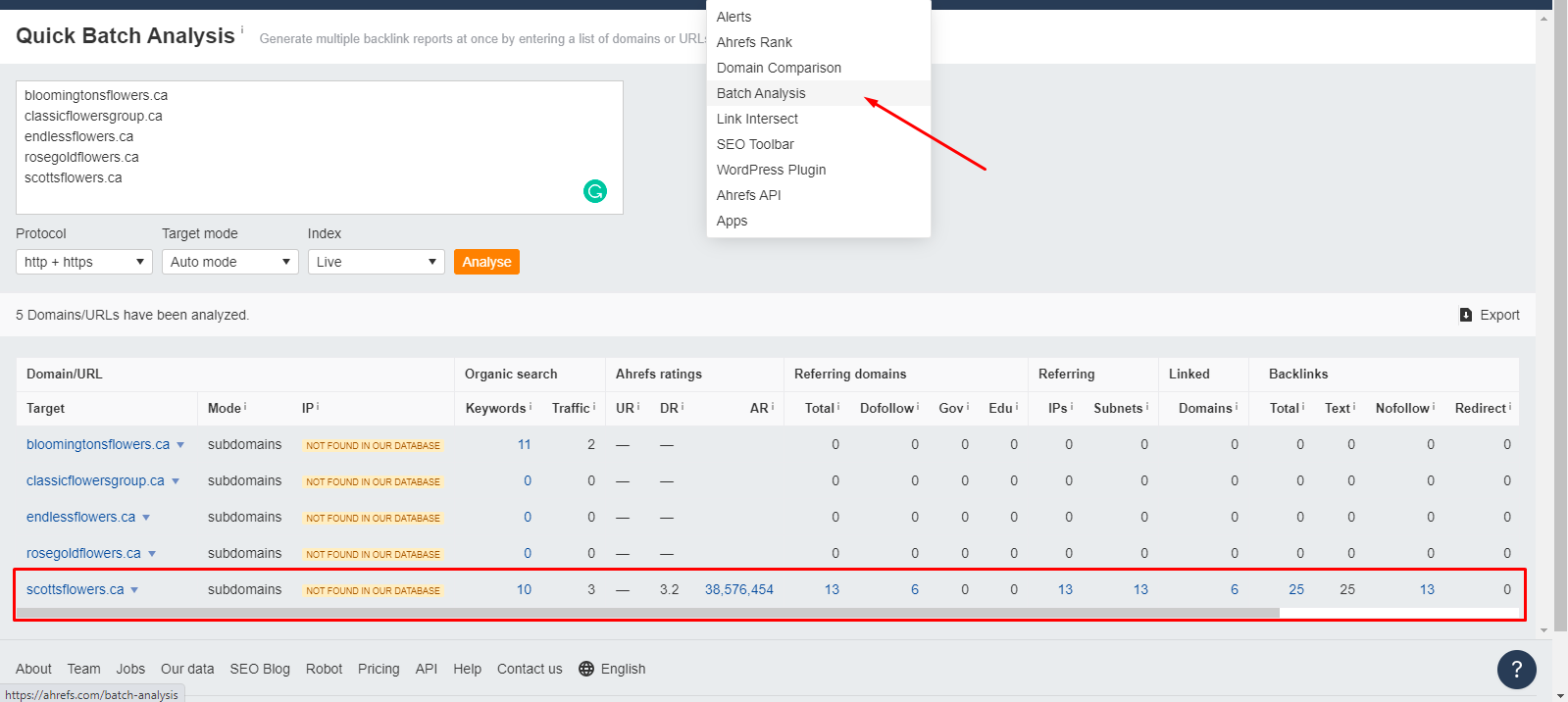Select Apps menu item
Viewport: 1568px width, 702px height.
[x=819, y=221]
